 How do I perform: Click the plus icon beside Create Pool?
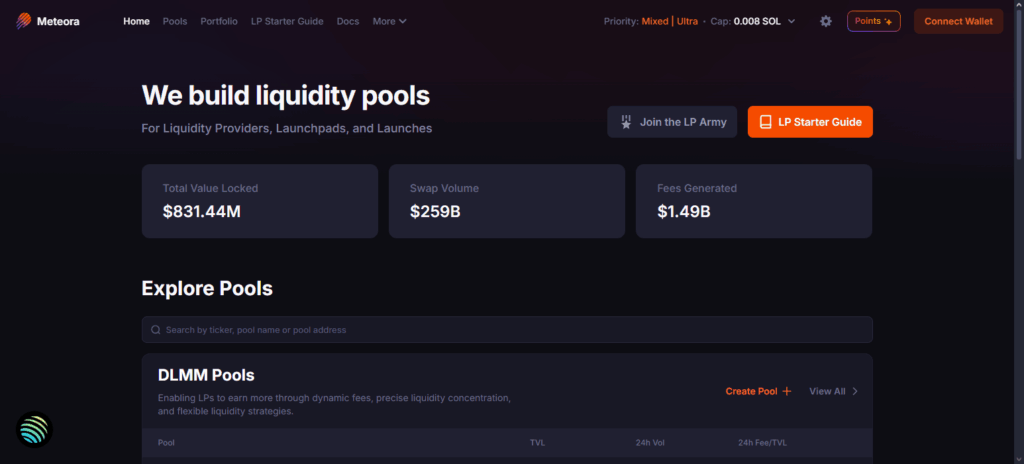787,391
